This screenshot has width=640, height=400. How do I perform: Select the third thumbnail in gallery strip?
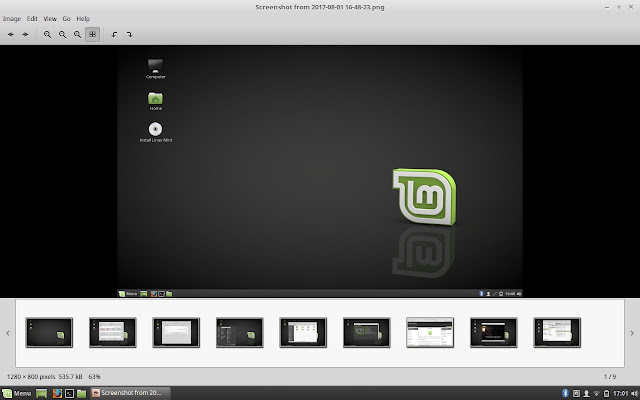click(x=176, y=333)
